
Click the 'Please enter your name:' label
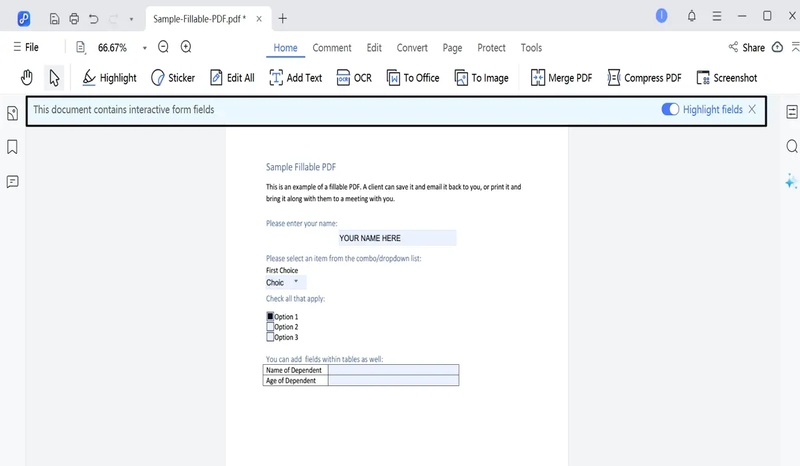click(x=302, y=223)
